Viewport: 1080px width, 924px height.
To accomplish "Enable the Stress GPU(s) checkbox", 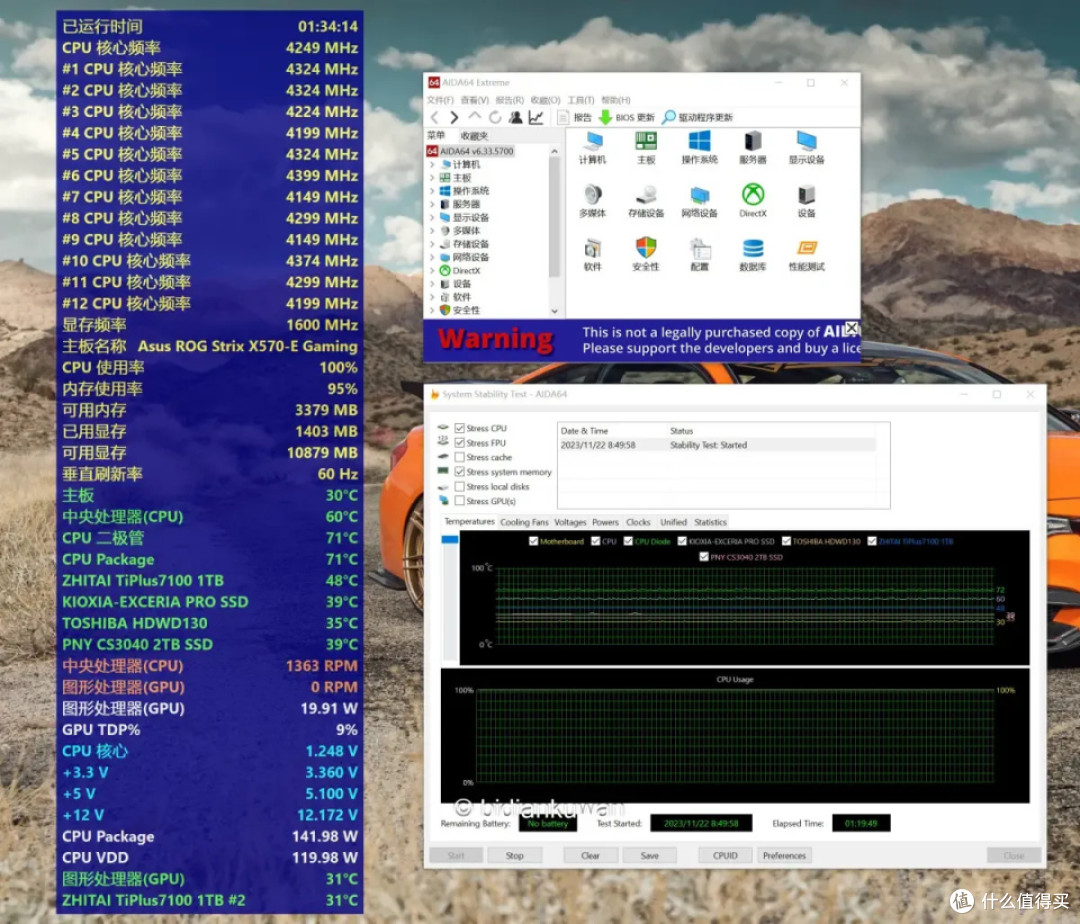I will pos(459,501).
